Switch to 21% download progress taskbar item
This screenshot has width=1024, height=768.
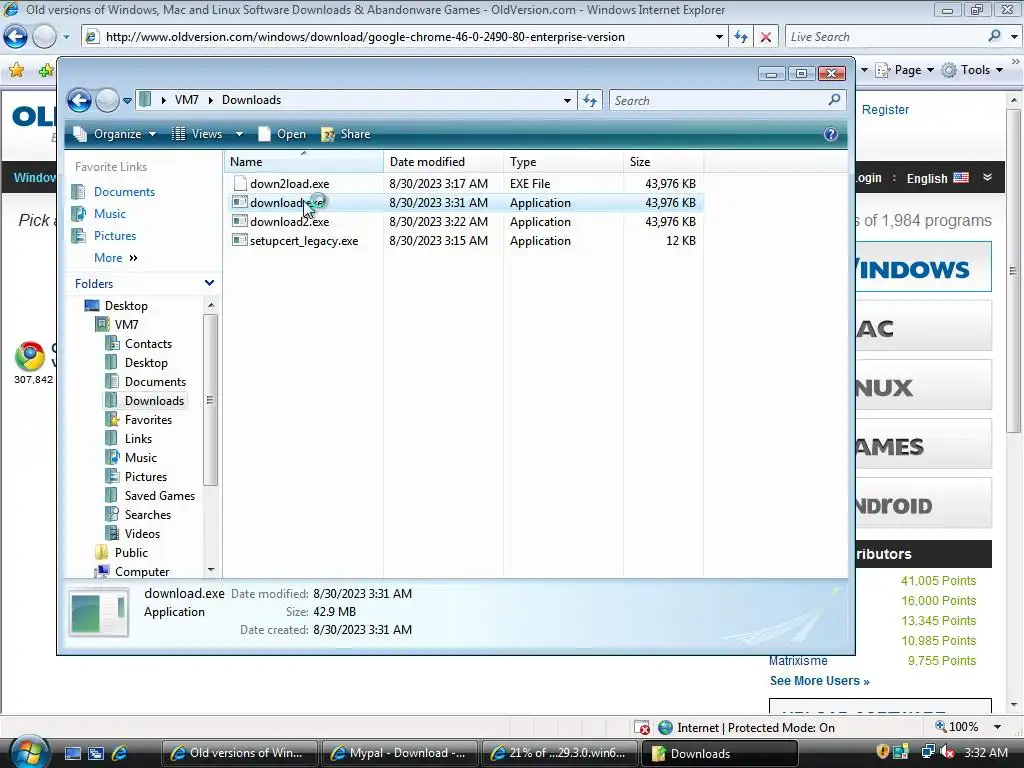tap(560, 753)
